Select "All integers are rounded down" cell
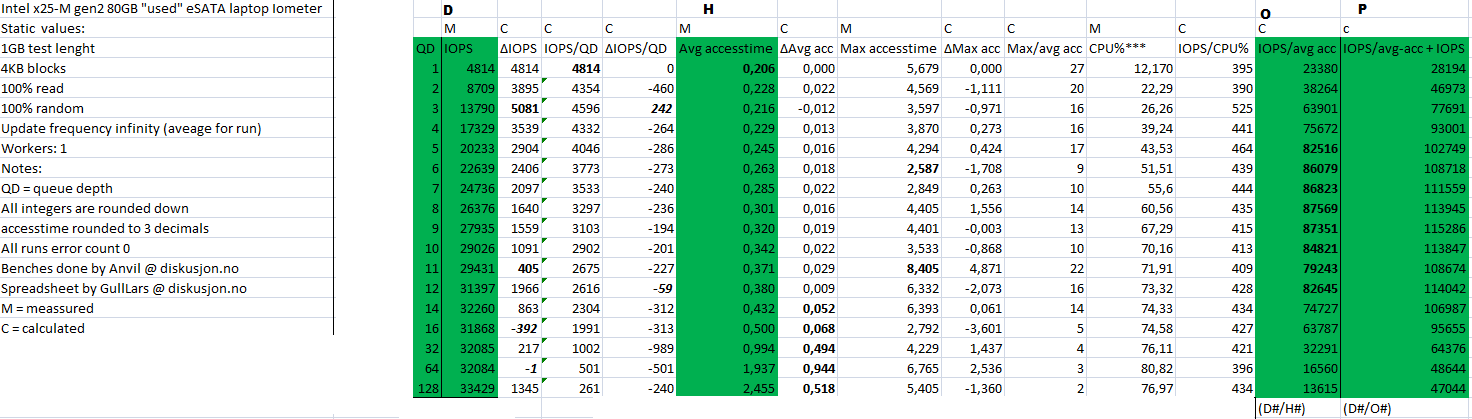The width and height of the screenshot is (1472, 419). [95, 208]
